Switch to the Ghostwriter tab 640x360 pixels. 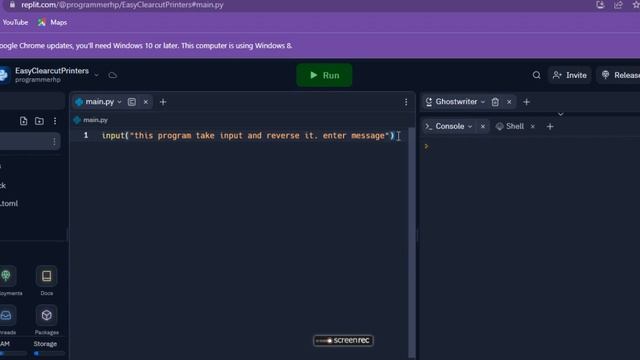(456, 102)
